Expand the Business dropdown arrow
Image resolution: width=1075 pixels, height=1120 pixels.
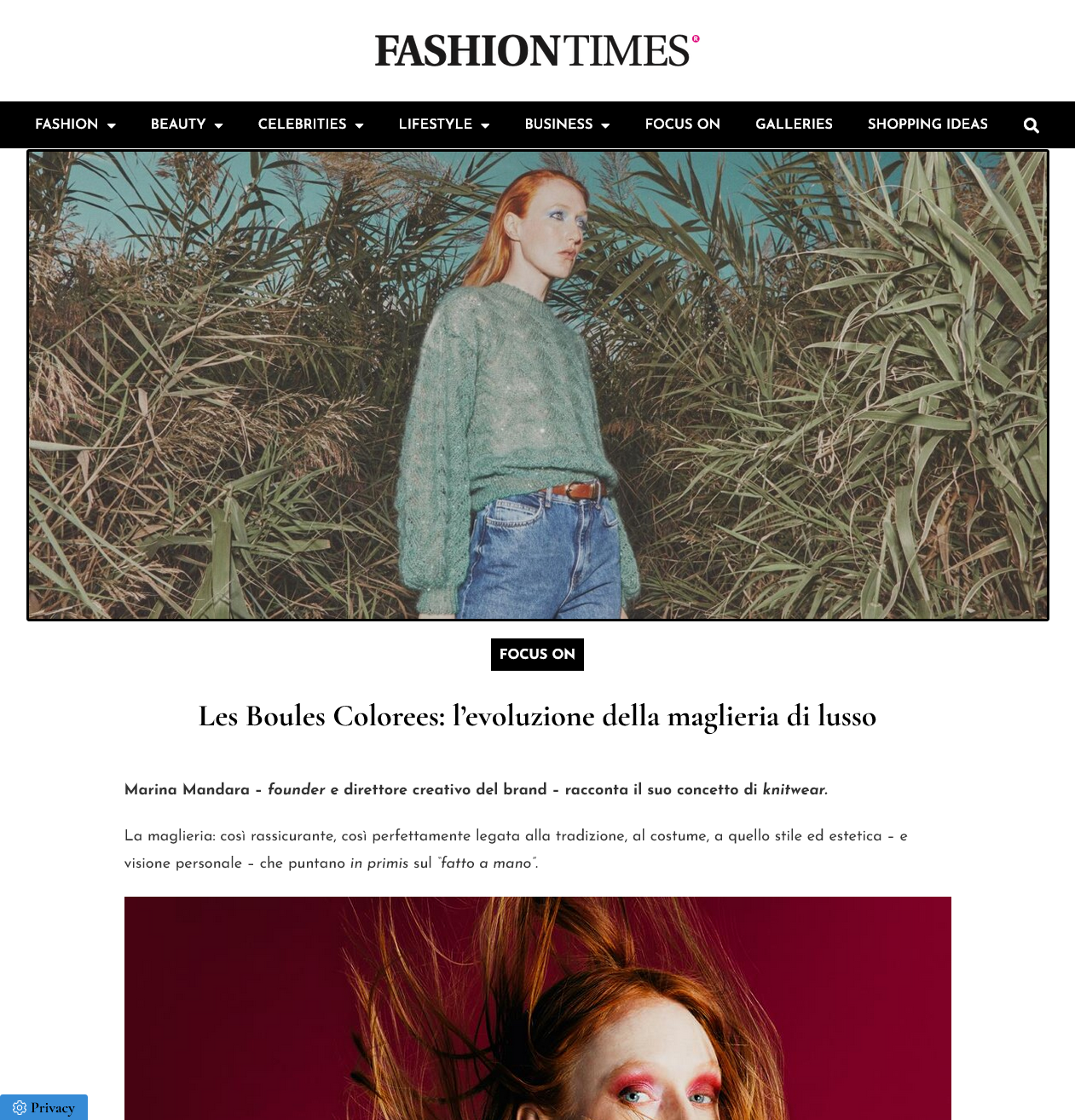pos(605,125)
